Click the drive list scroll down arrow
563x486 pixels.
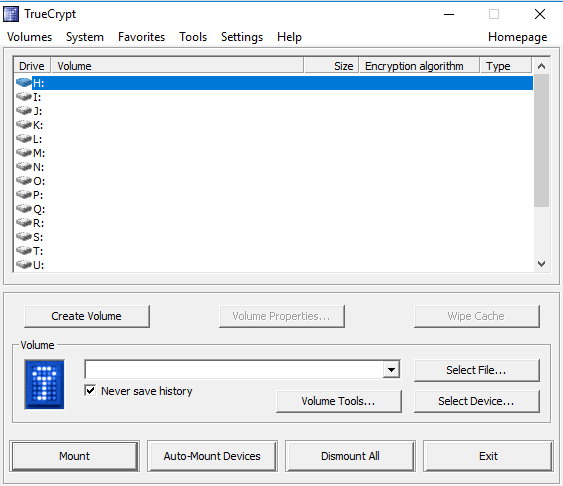(x=541, y=264)
